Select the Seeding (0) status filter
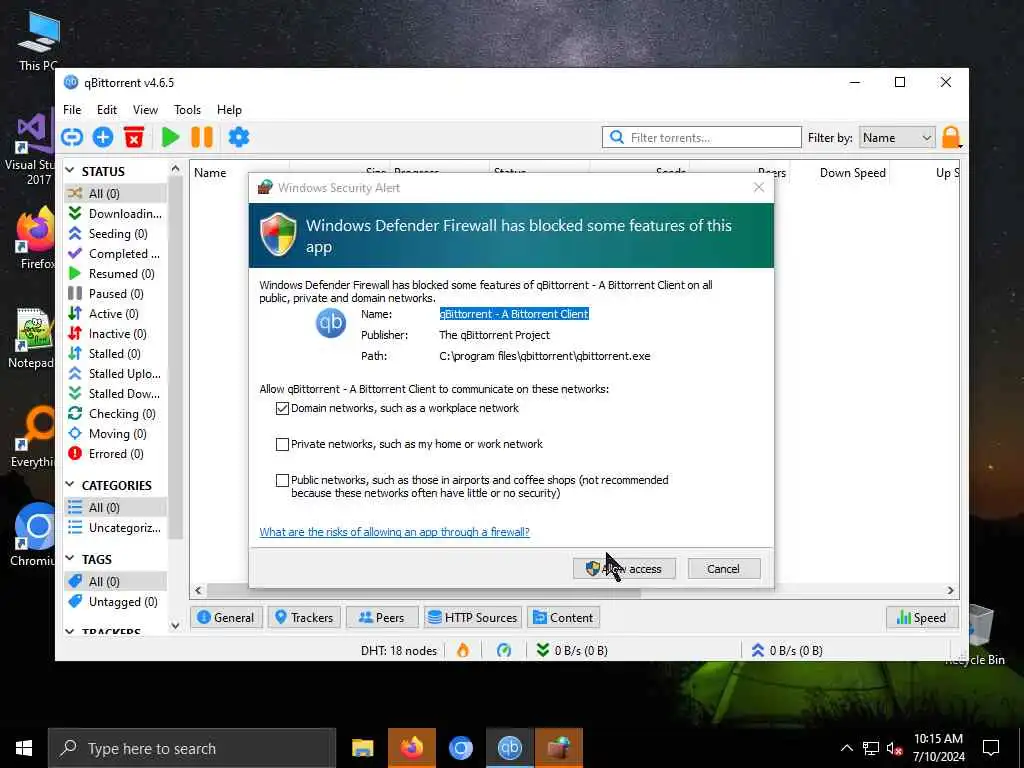Viewport: 1024px width, 768px height. click(115, 234)
